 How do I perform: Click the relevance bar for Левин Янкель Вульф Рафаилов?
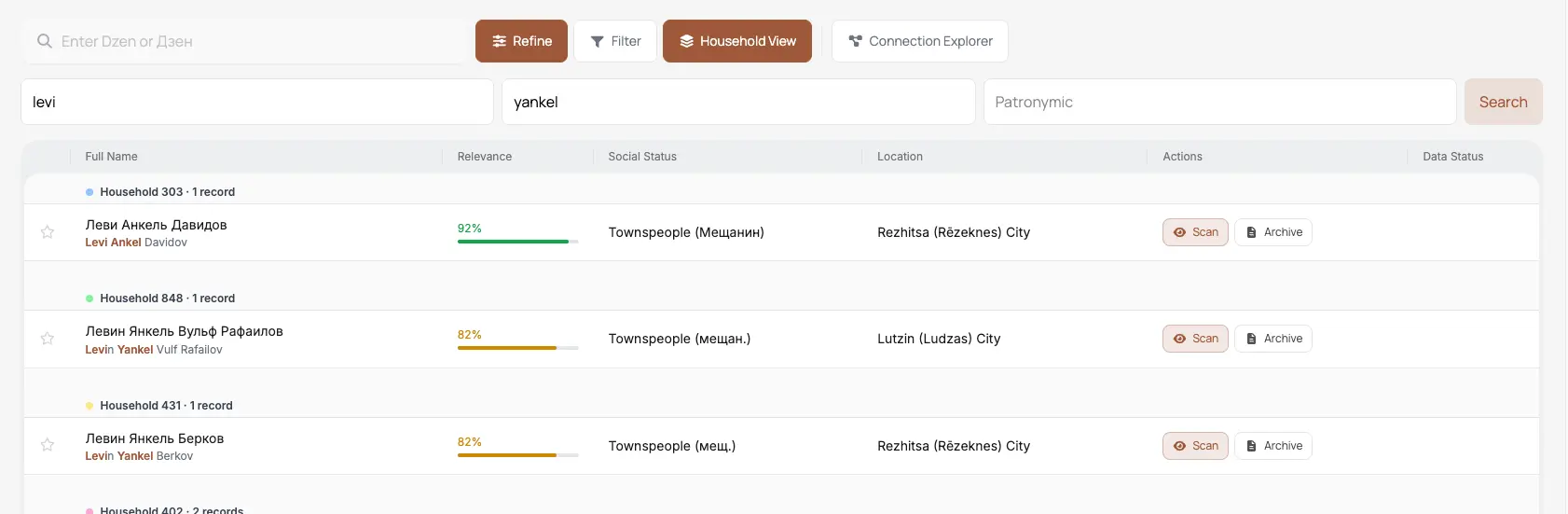pos(517,348)
